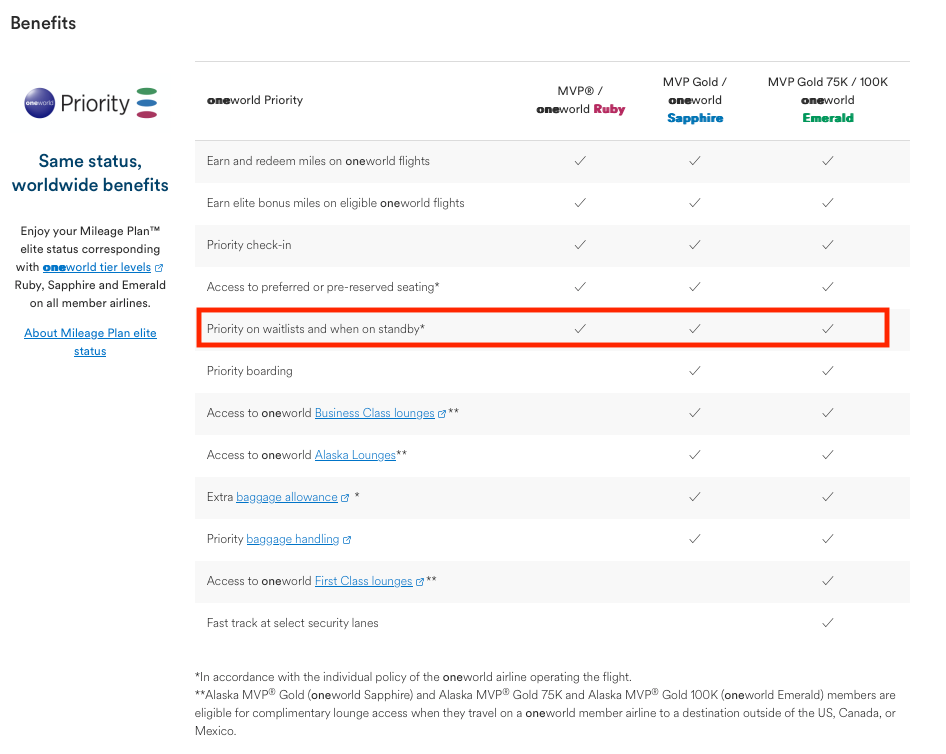Visit the Alaska Lounges link
Screen dimensions: 946x754
click(x=355, y=455)
